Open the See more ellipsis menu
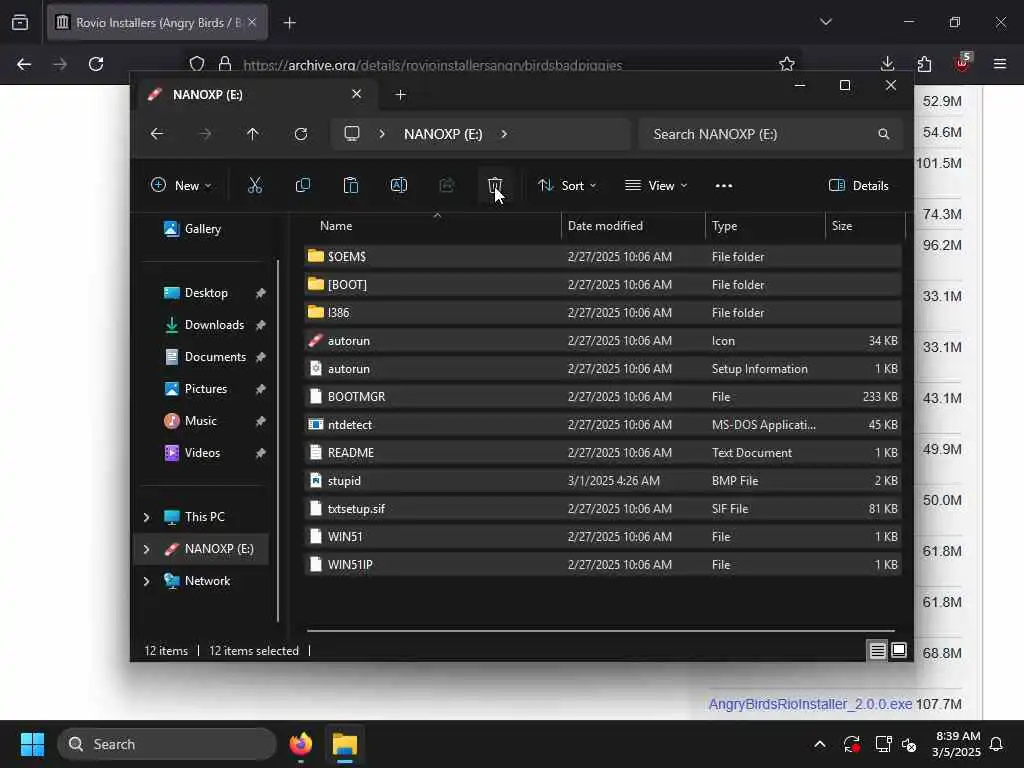The width and height of the screenshot is (1024, 768). (724, 185)
